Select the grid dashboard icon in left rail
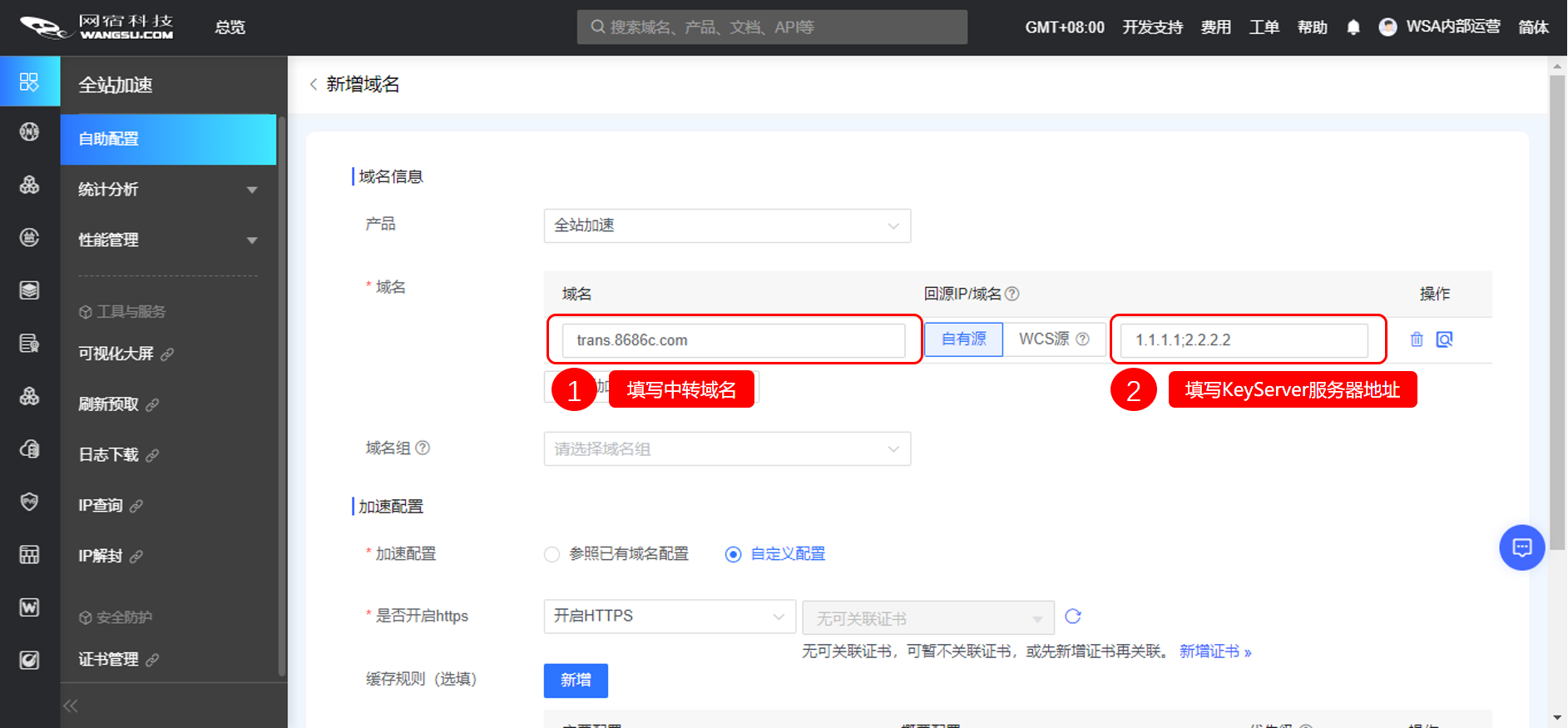 29,82
